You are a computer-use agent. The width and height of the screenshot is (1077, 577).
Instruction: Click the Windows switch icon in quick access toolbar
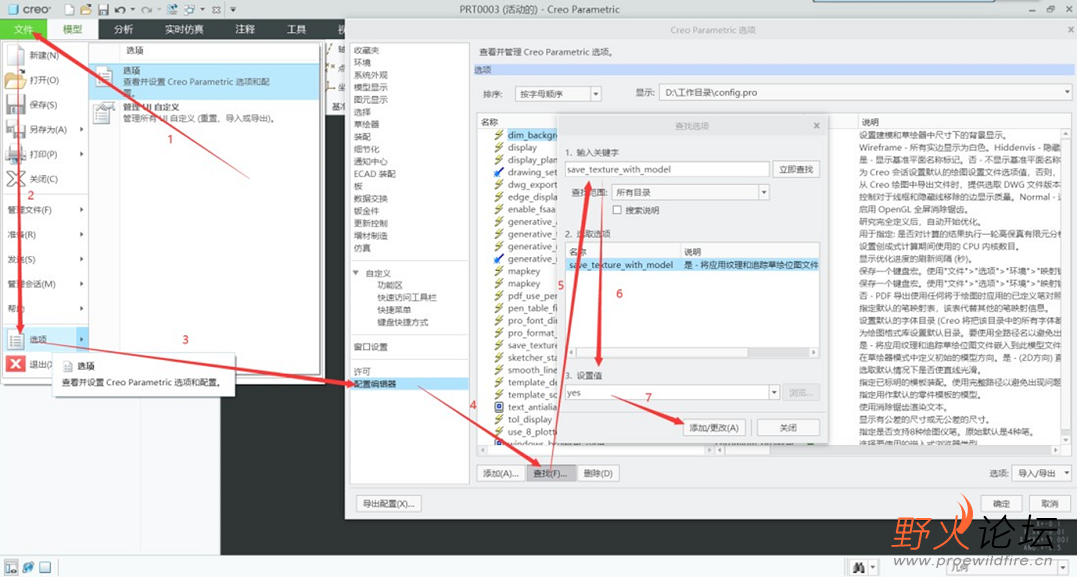[189, 10]
